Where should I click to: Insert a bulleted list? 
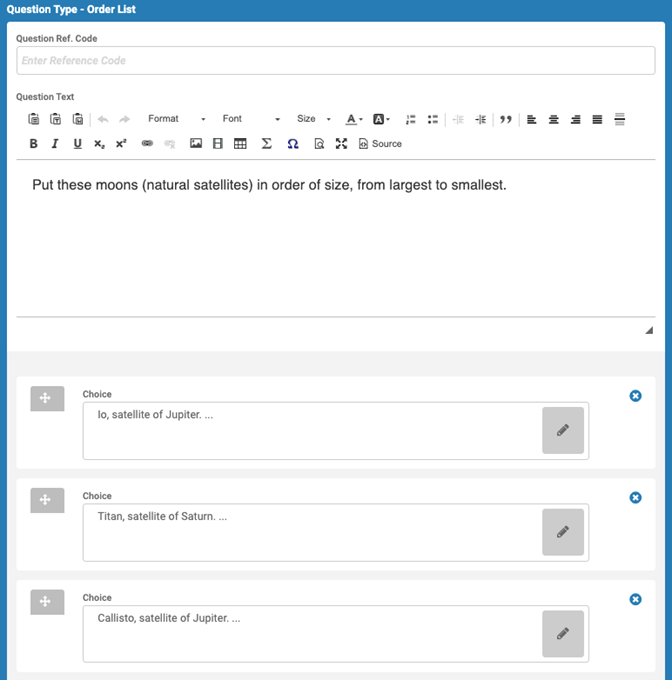(x=433, y=119)
